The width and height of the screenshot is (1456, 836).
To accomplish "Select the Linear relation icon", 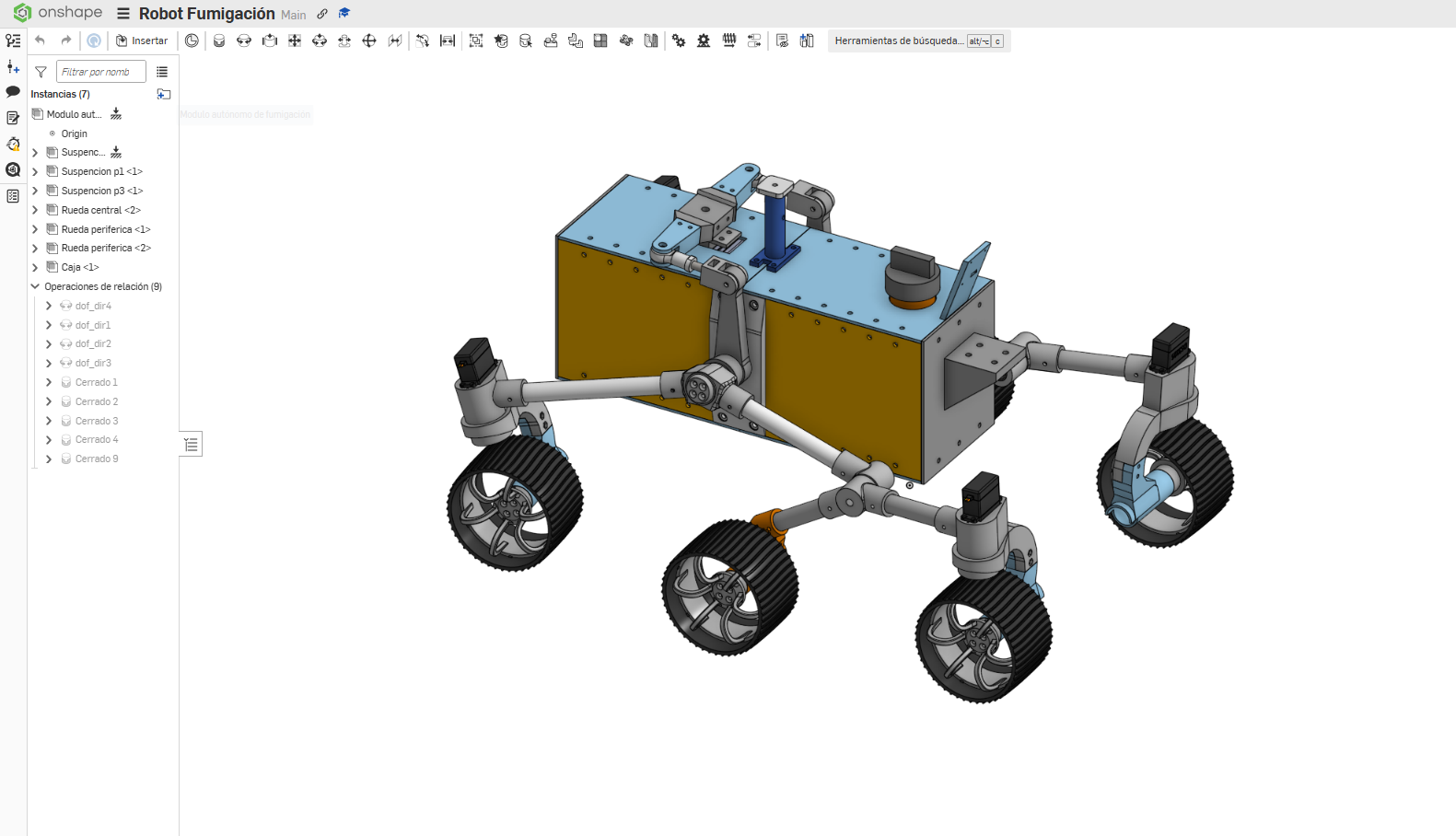I will pos(754,41).
